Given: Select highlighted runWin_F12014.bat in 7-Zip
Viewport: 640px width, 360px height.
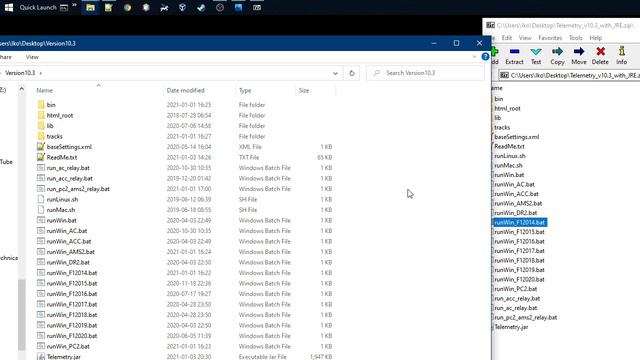Looking at the screenshot, I should click(519, 222).
